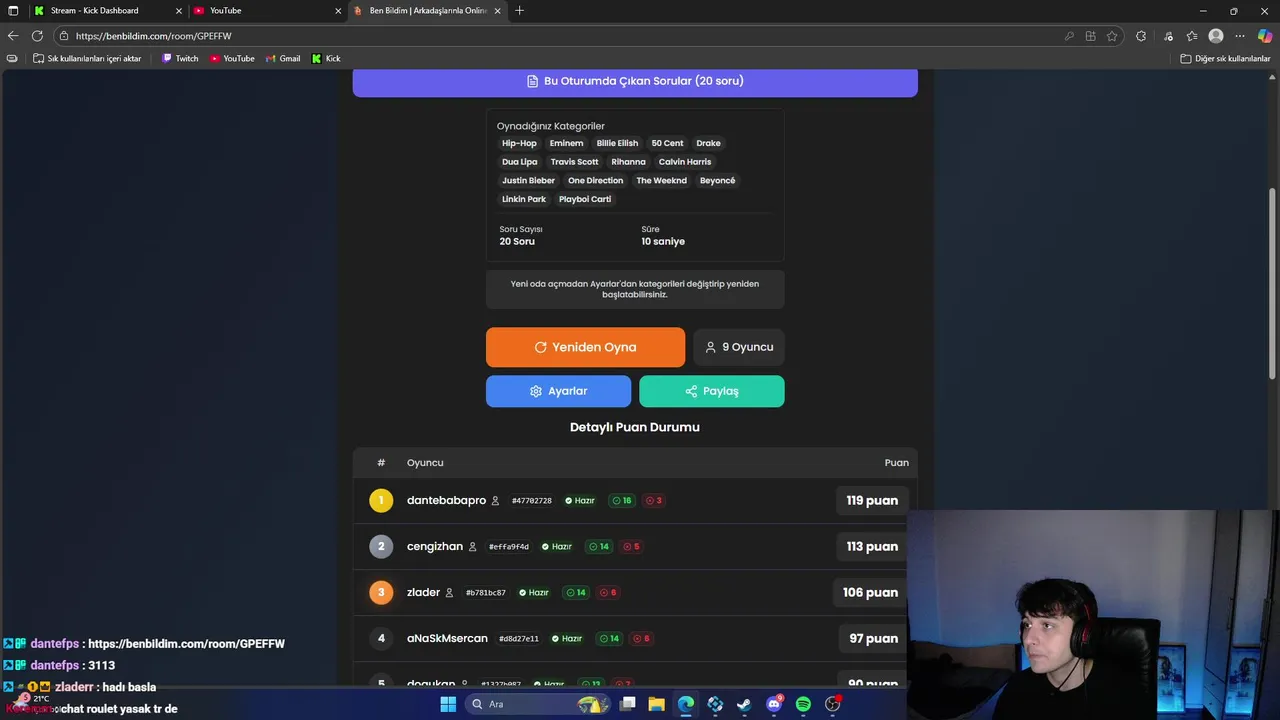Open Ayarlar settings button

click(x=558, y=391)
